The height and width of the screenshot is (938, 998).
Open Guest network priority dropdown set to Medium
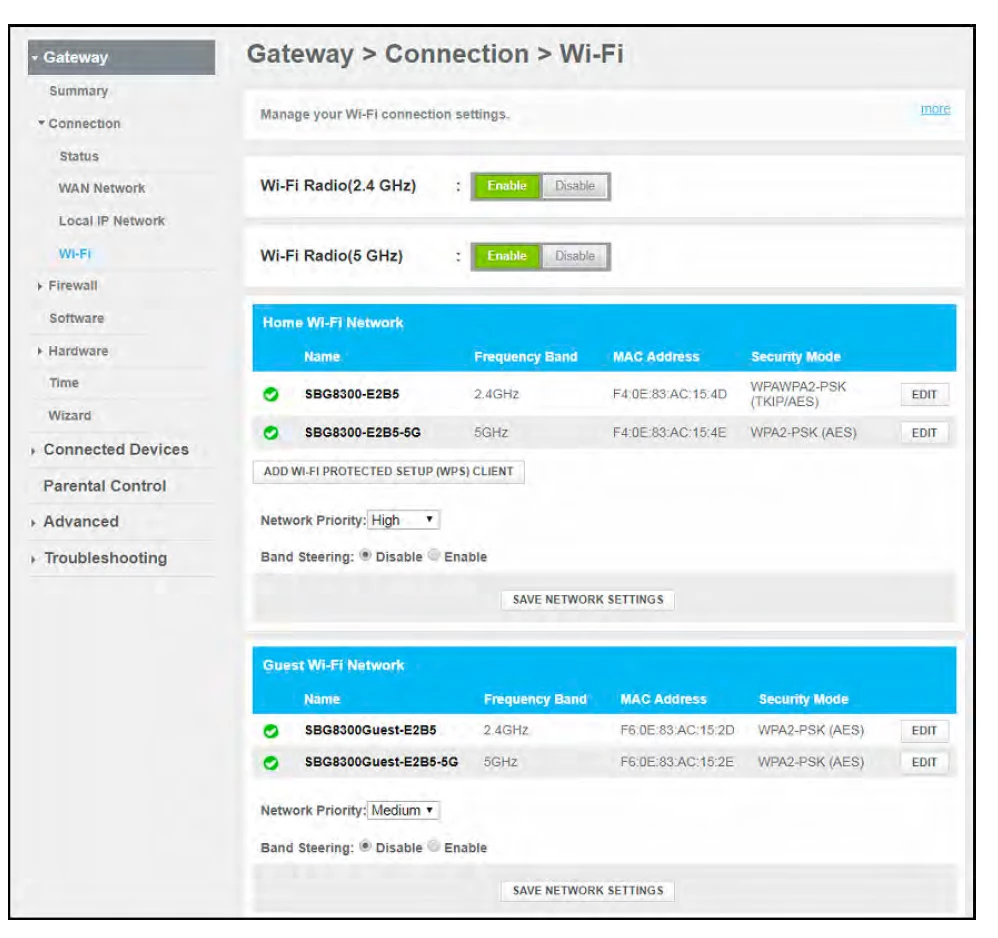pyautogui.click(x=404, y=810)
